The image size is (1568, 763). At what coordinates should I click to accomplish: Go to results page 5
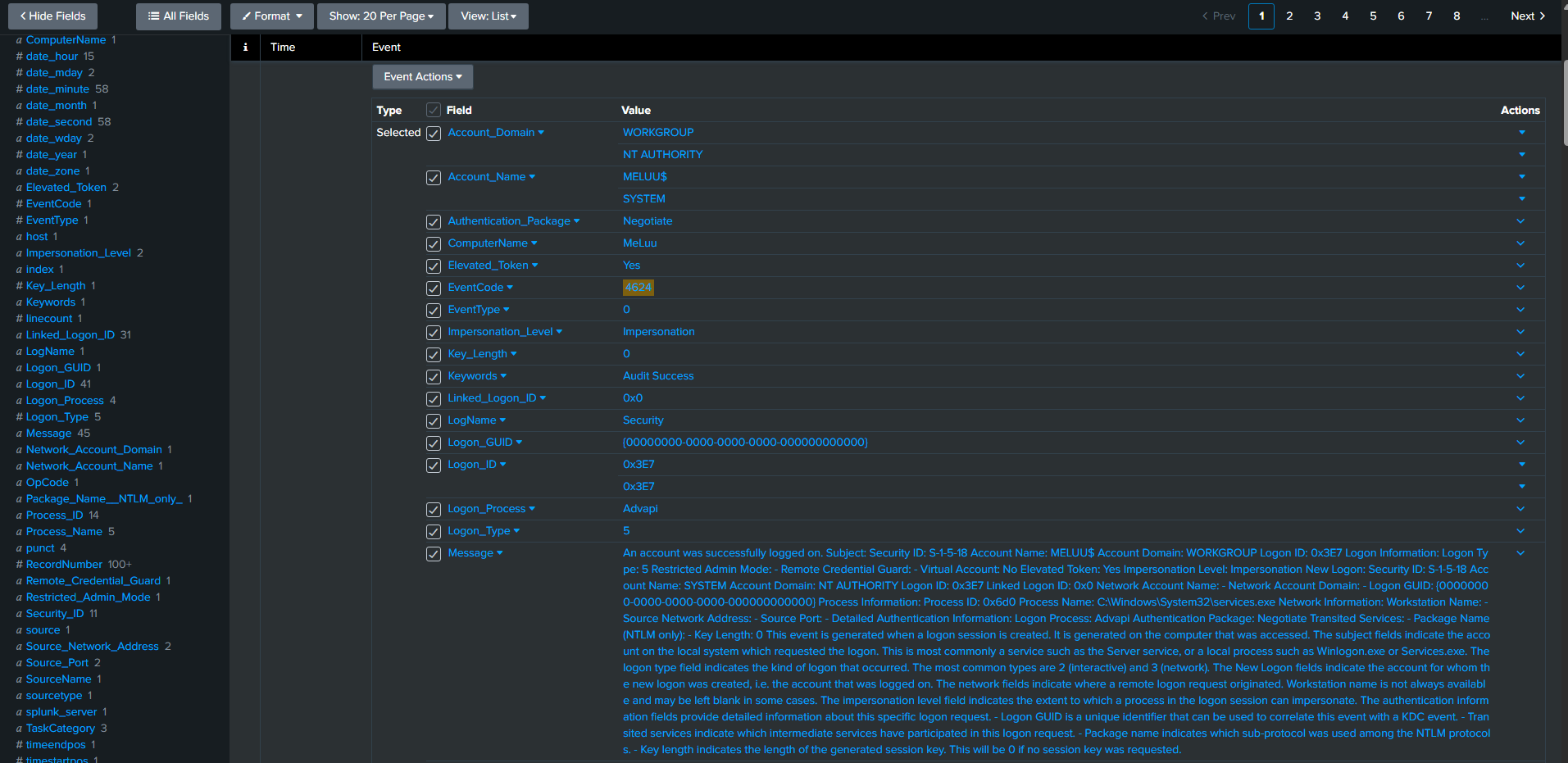(1373, 16)
